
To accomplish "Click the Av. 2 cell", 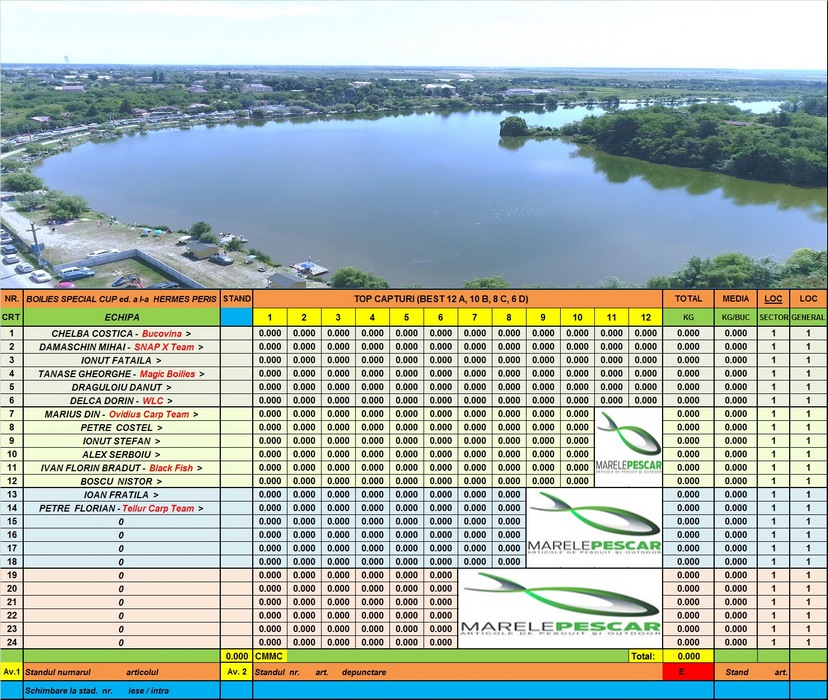I will pos(237,672).
